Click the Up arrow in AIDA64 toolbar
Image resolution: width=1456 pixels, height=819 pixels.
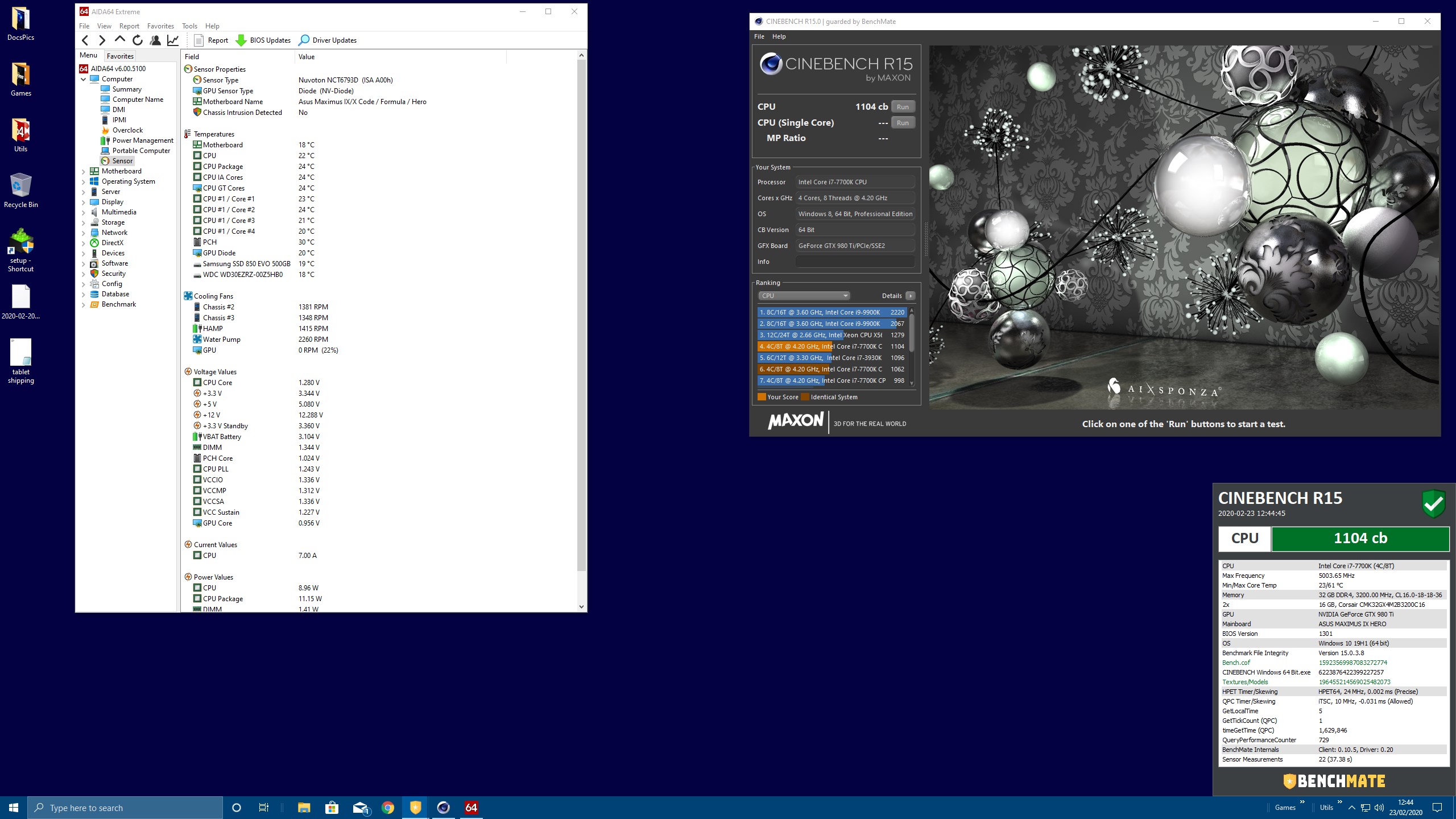[x=119, y=40]
